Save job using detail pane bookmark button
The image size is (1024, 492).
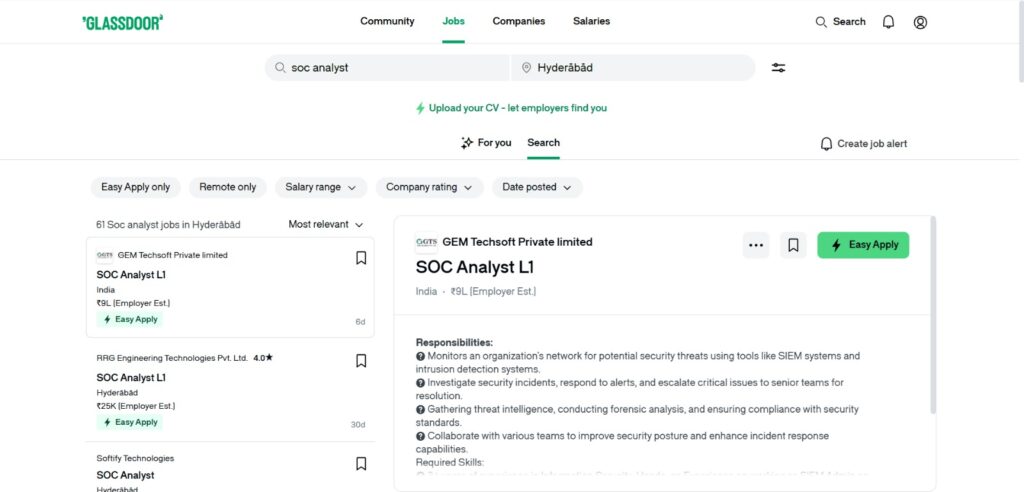tap(793, 245)
